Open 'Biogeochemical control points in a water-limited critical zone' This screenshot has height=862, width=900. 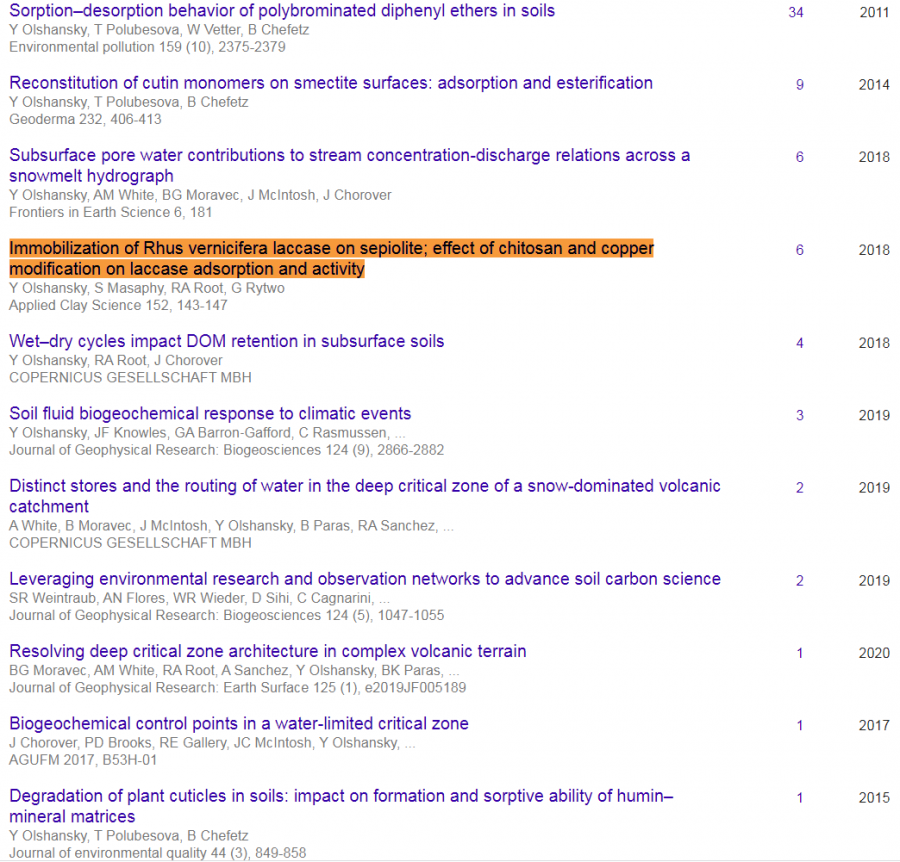click(x=239, y=724)
